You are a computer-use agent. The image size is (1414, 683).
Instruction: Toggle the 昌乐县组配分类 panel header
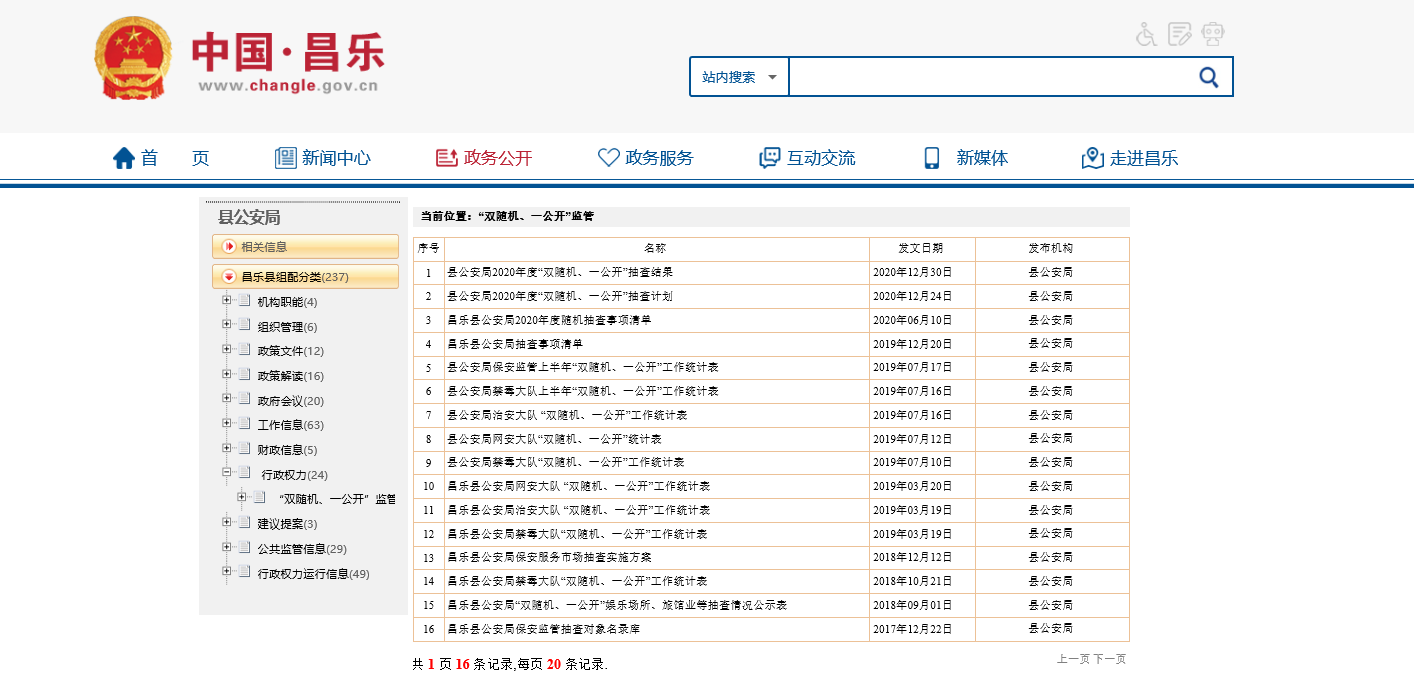pyautogui.click(x=305, y=277)
